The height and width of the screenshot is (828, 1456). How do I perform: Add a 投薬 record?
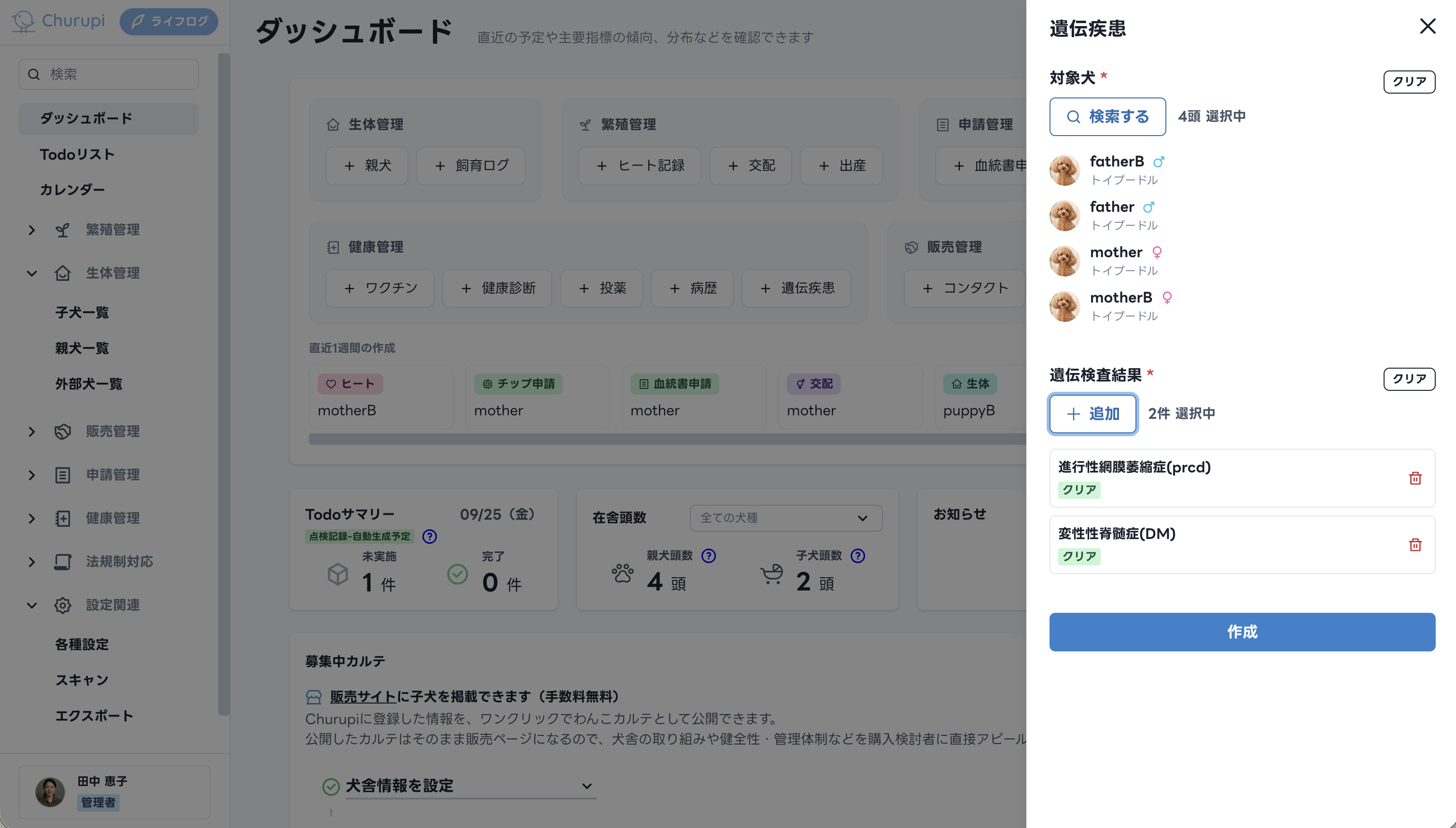(x=602, y=289)
